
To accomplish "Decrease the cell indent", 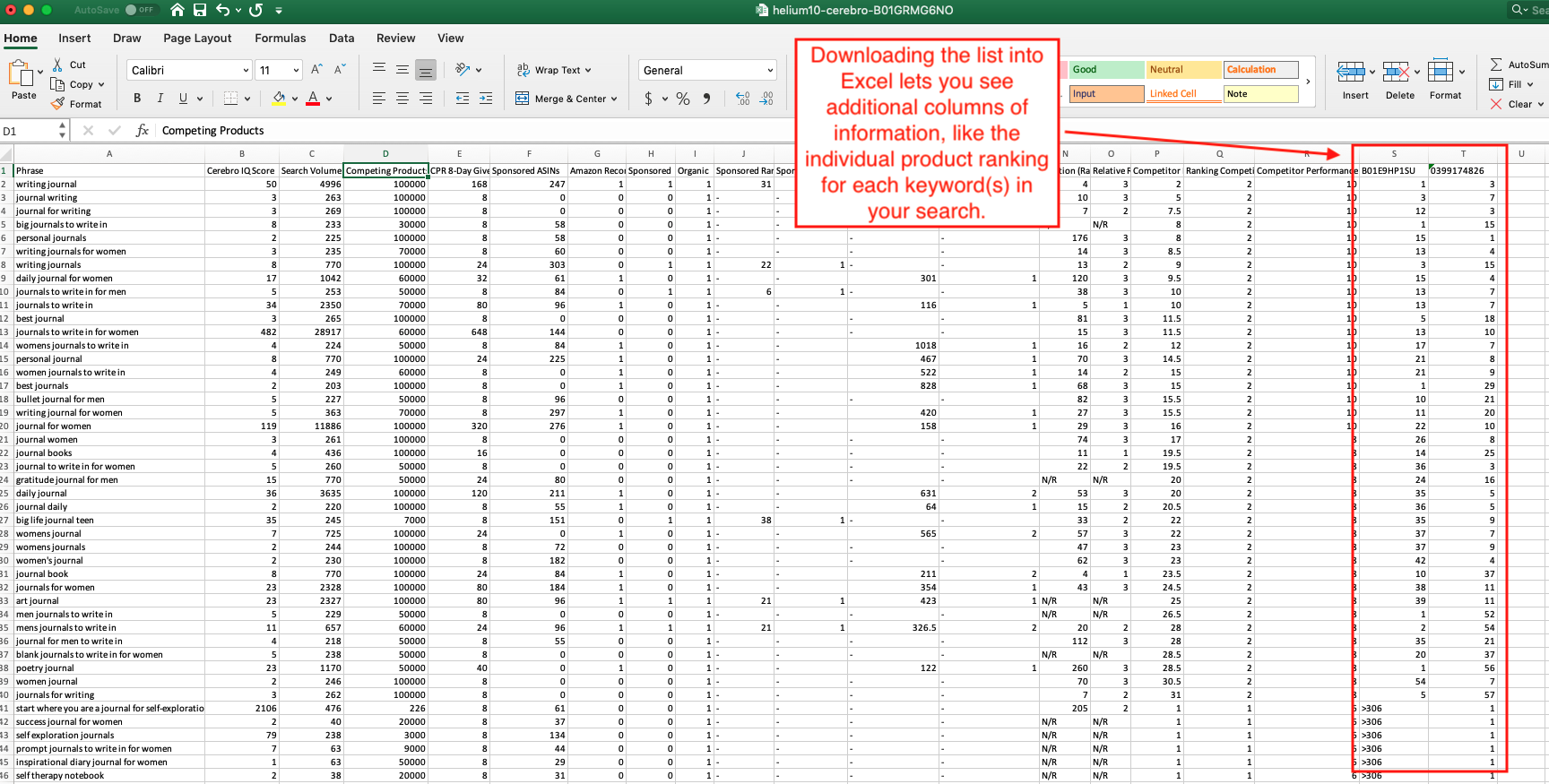I will click(463, 99).
